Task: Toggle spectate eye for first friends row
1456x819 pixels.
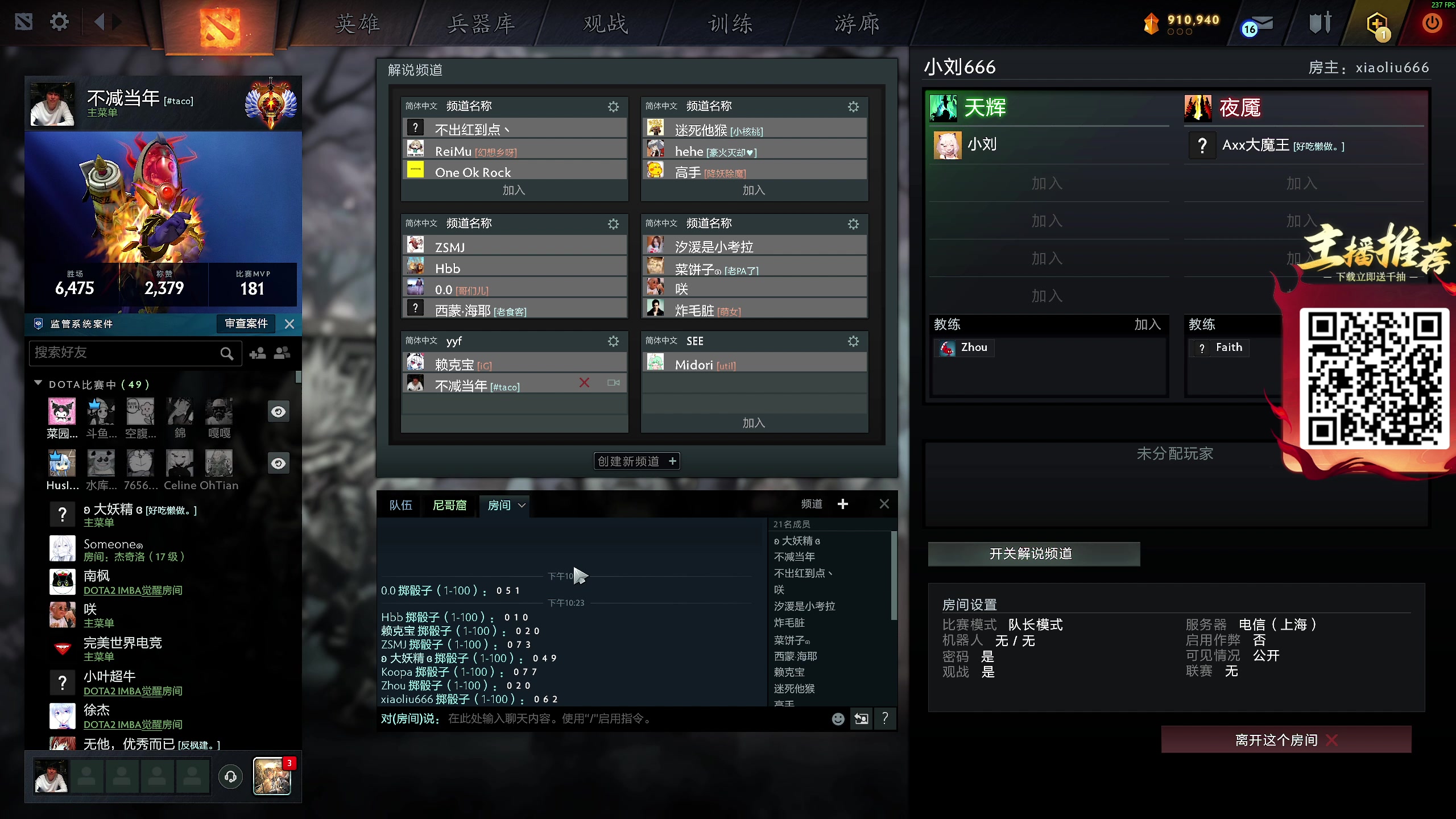Action: tap(278, 412)
